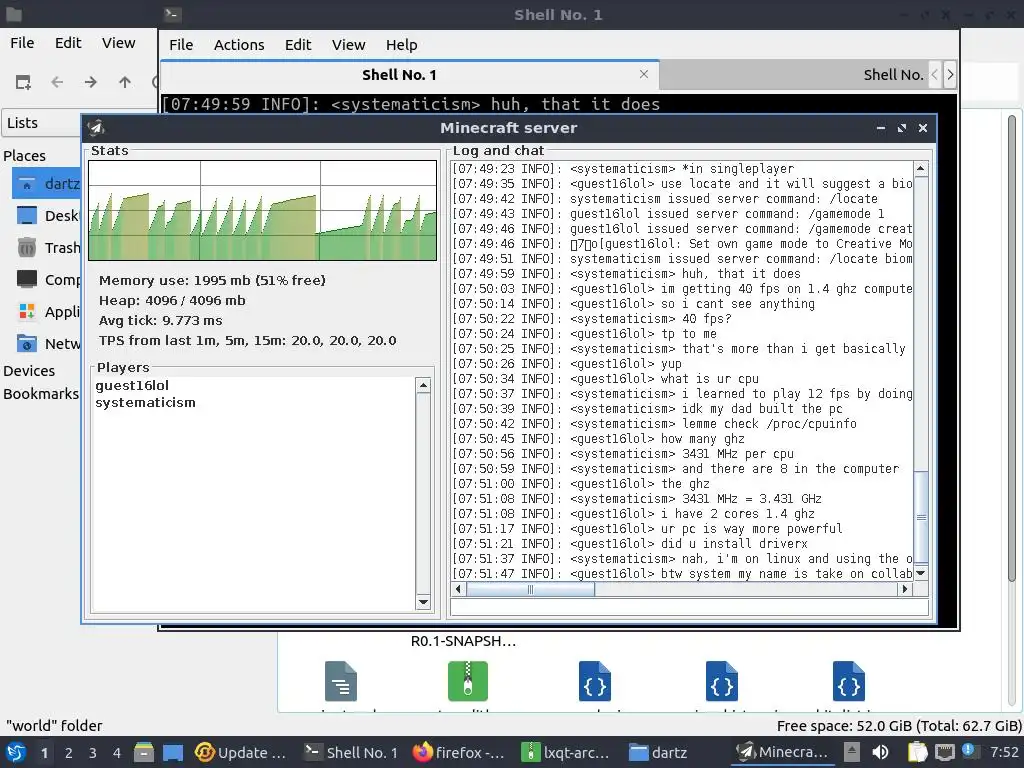Navigate up to parent folder in file manager

point(125,82)
